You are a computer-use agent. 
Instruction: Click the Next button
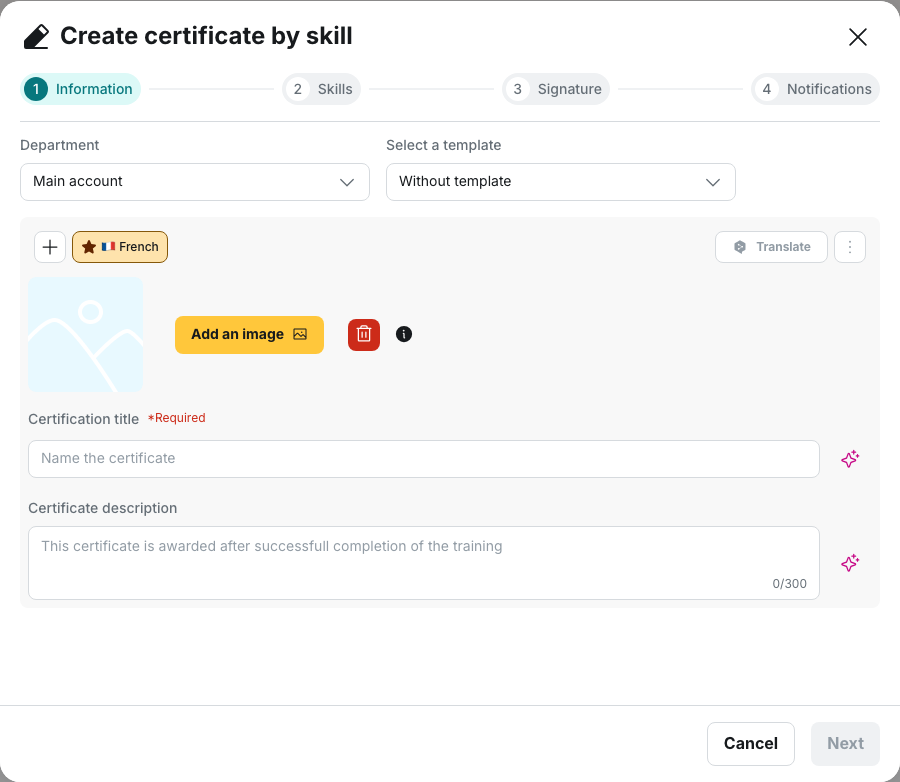845,744
